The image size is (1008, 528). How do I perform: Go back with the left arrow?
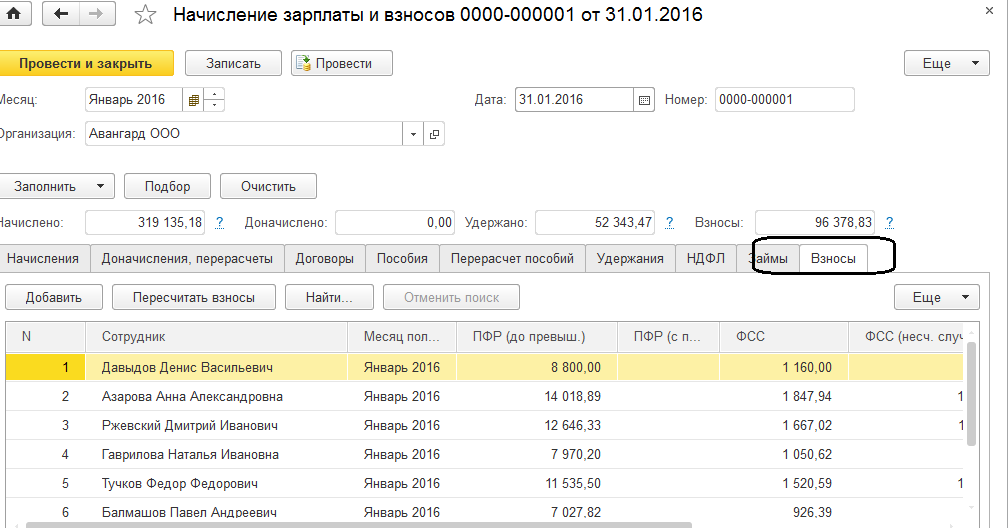[x=62, y=14]
